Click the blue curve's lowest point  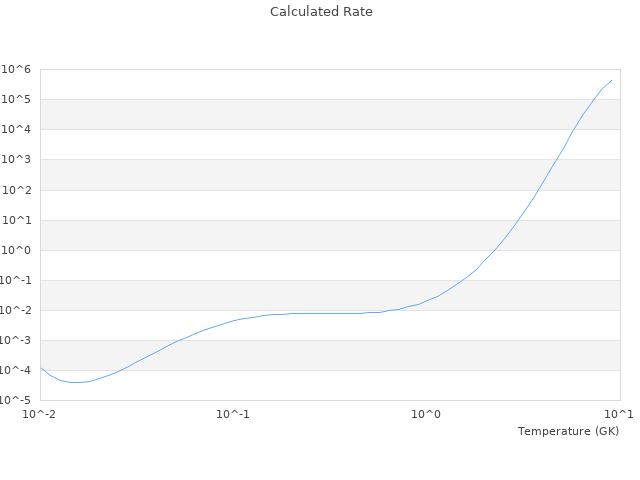click(75, 382)
